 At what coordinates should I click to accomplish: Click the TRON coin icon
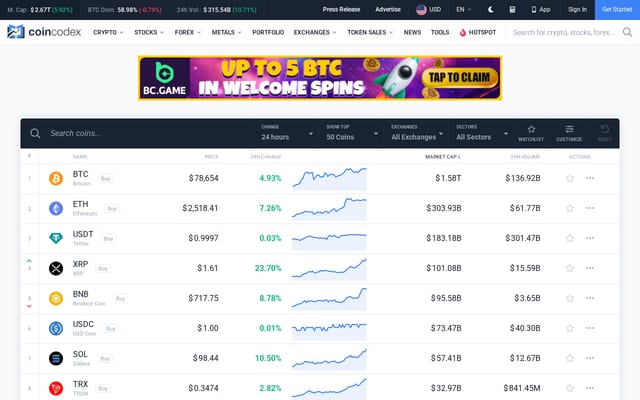coord(56,389)
